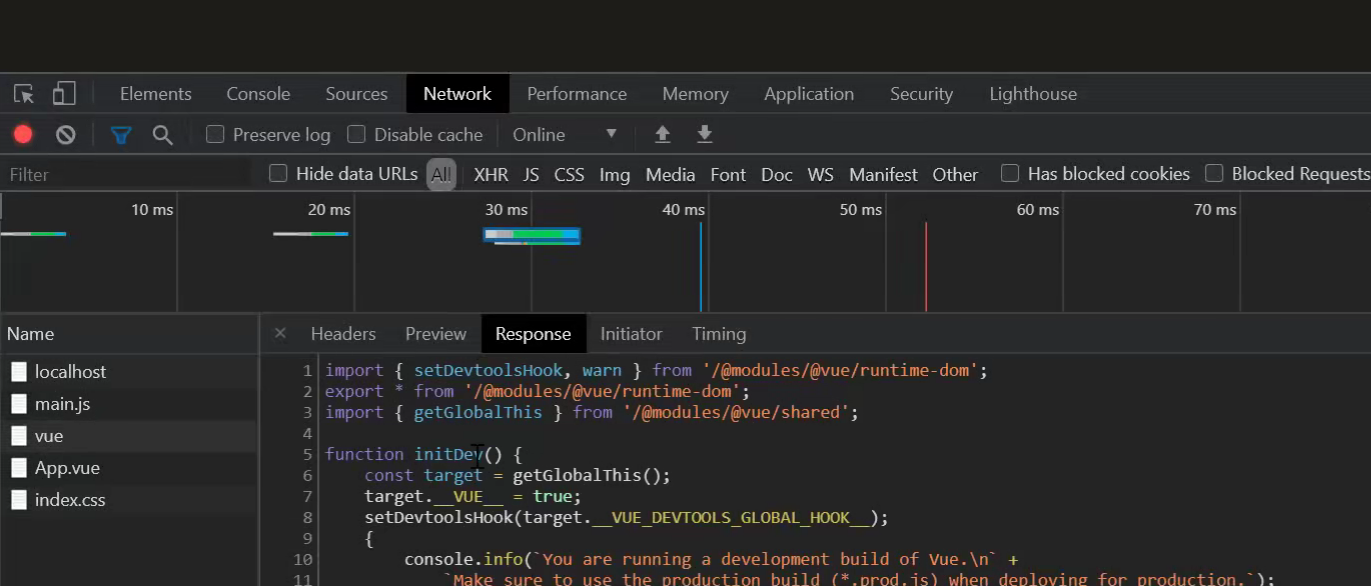This screenshot has width=1371, height=586.
Task: Click the inspect element picker icon
Action: (24, 94)
